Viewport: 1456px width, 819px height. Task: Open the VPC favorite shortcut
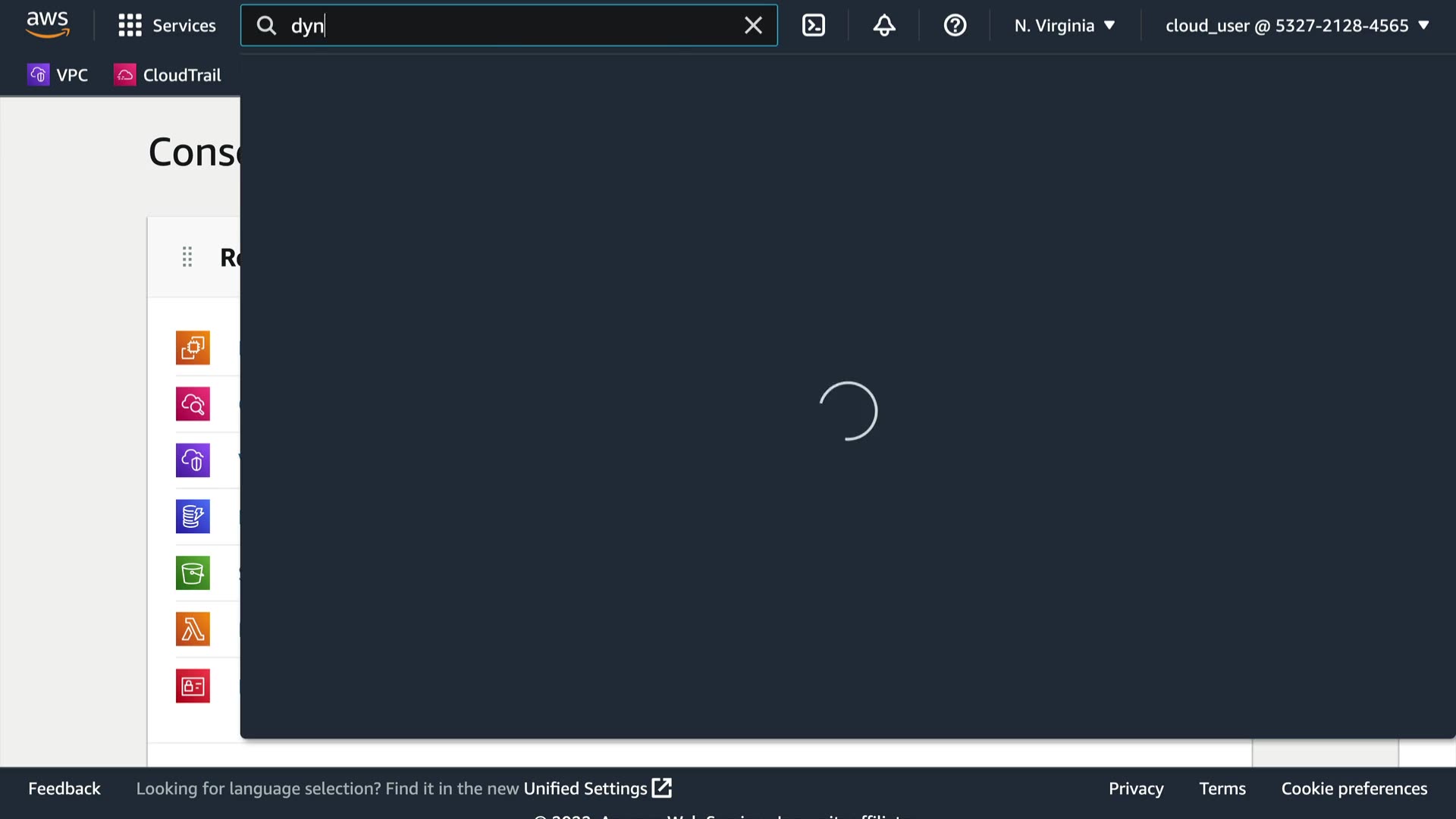click(58, 75)
